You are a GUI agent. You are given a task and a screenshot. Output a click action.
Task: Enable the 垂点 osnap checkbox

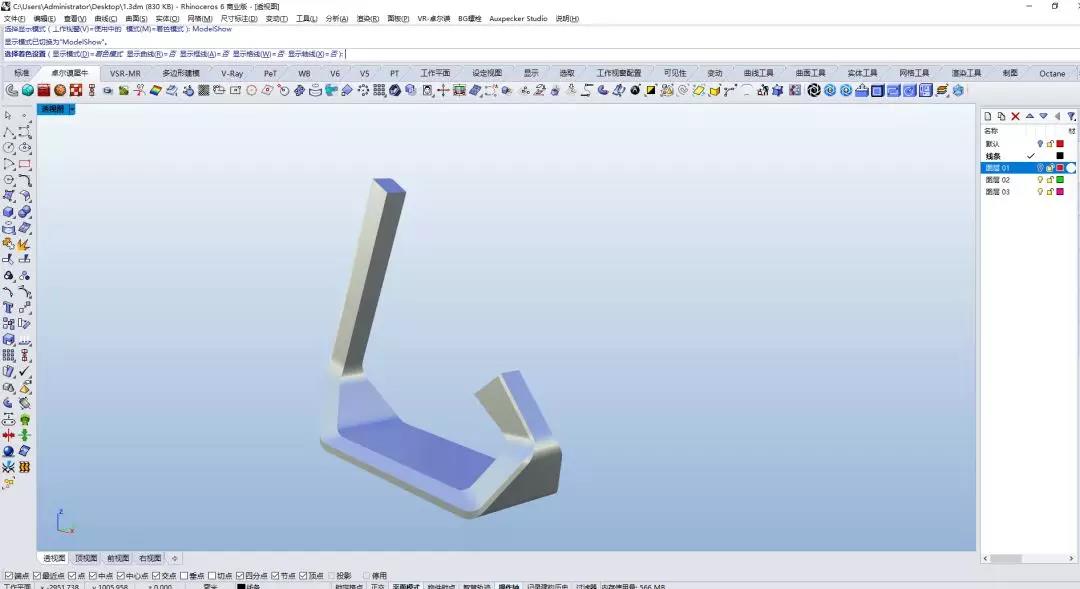(x=184, y=576)
